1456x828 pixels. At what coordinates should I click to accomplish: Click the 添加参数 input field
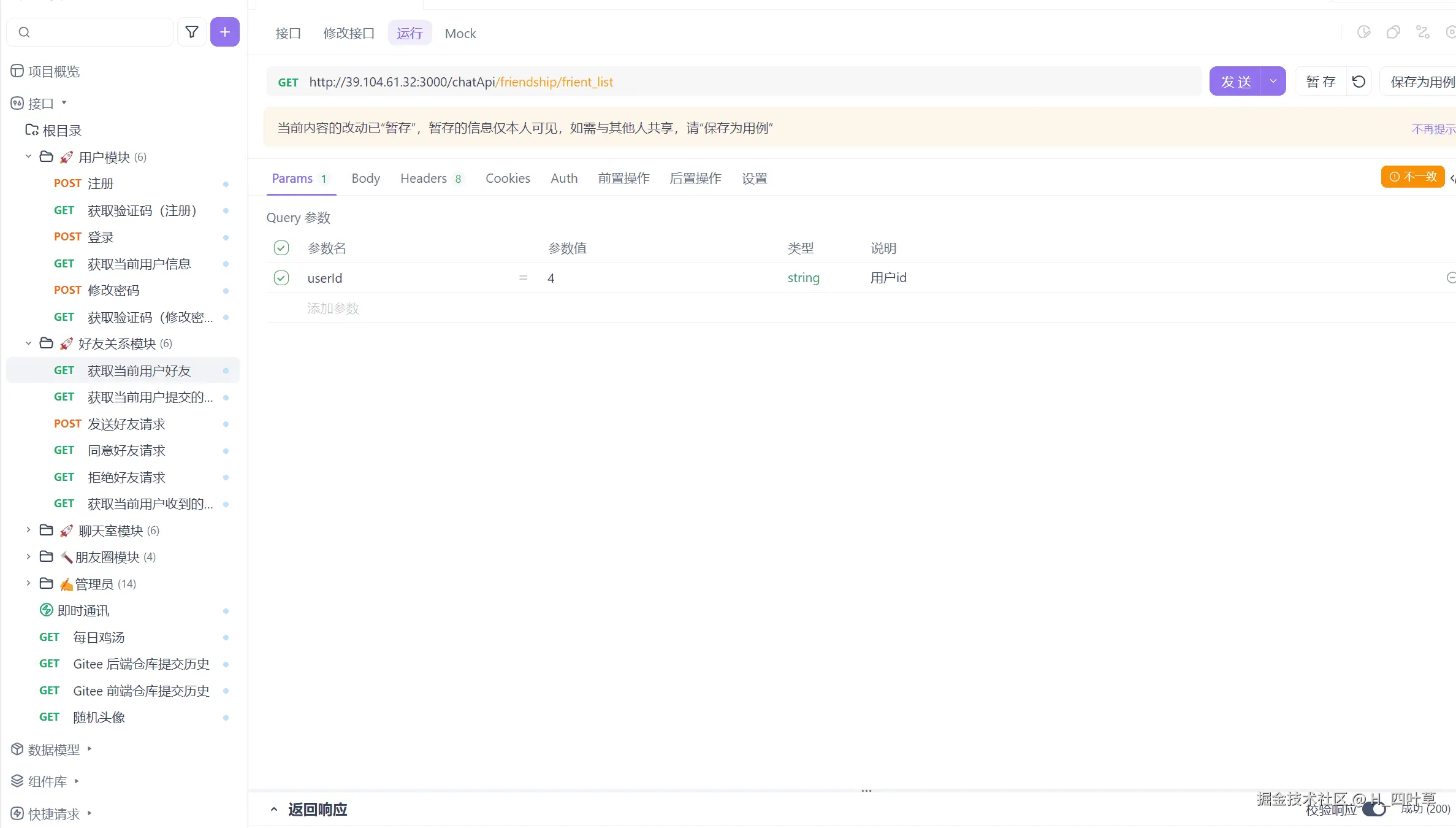tap(333, 309)
